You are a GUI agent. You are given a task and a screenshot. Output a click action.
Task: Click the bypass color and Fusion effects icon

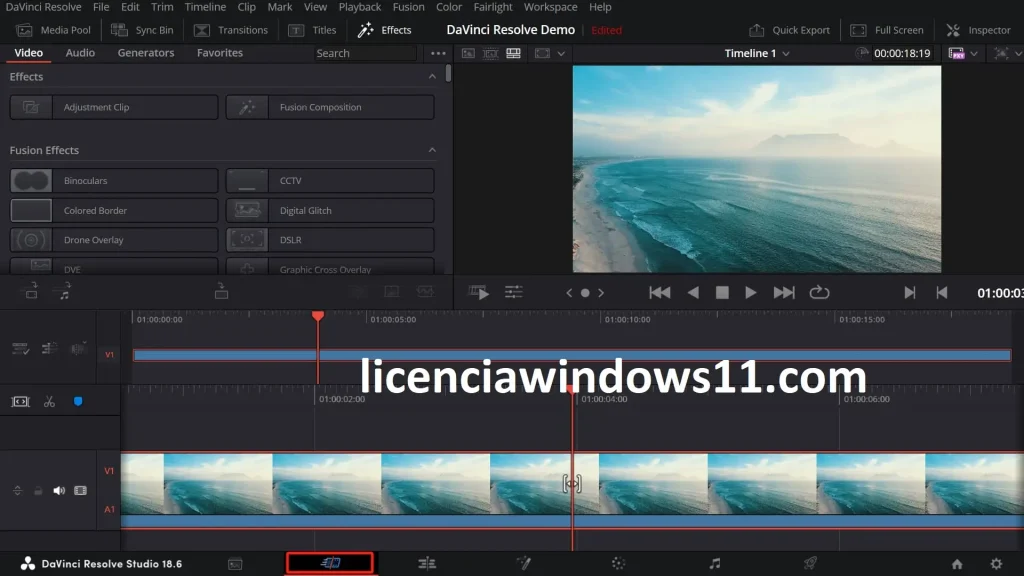coord(1001,54)
